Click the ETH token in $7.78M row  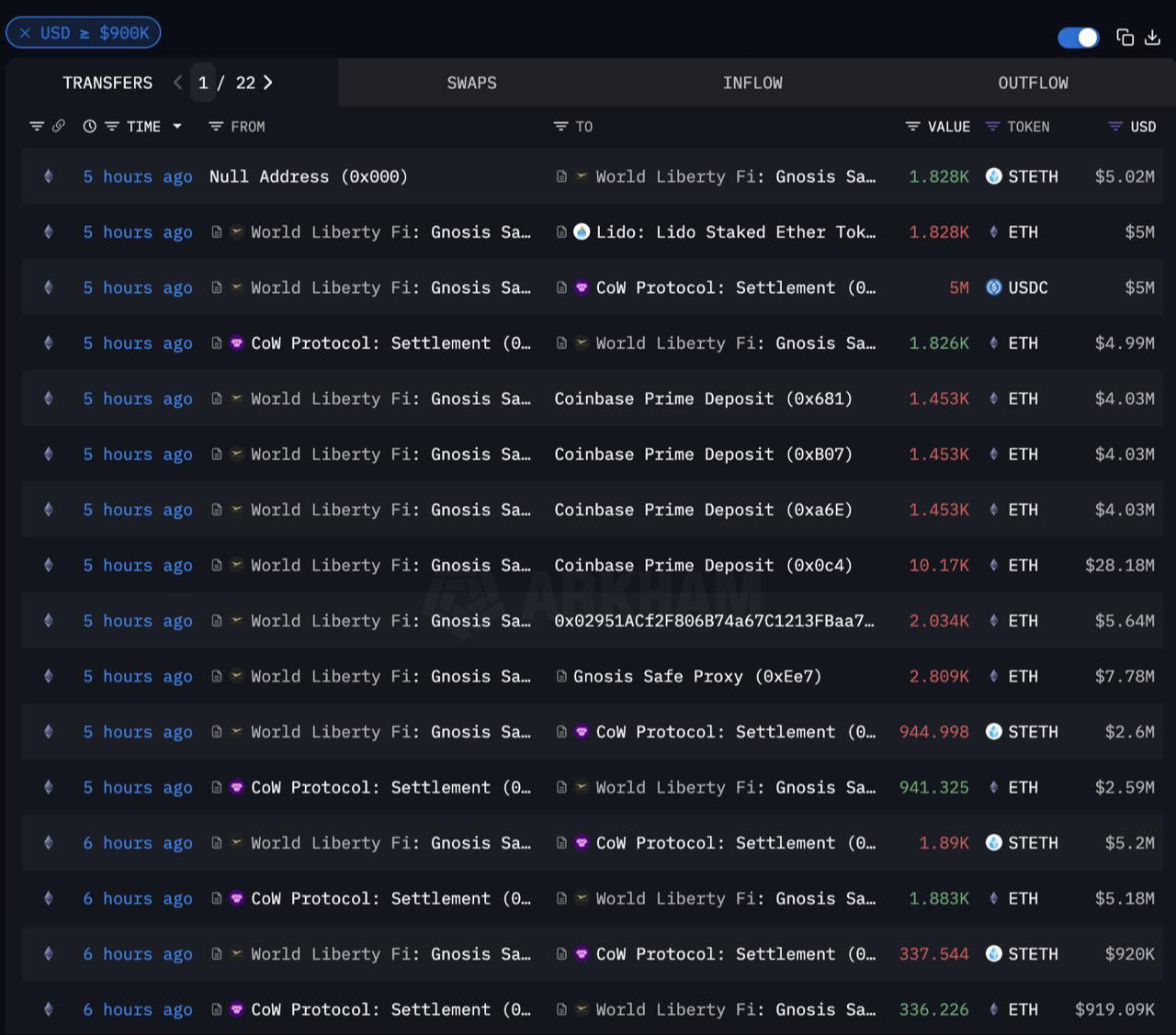tap(1012, 677)
